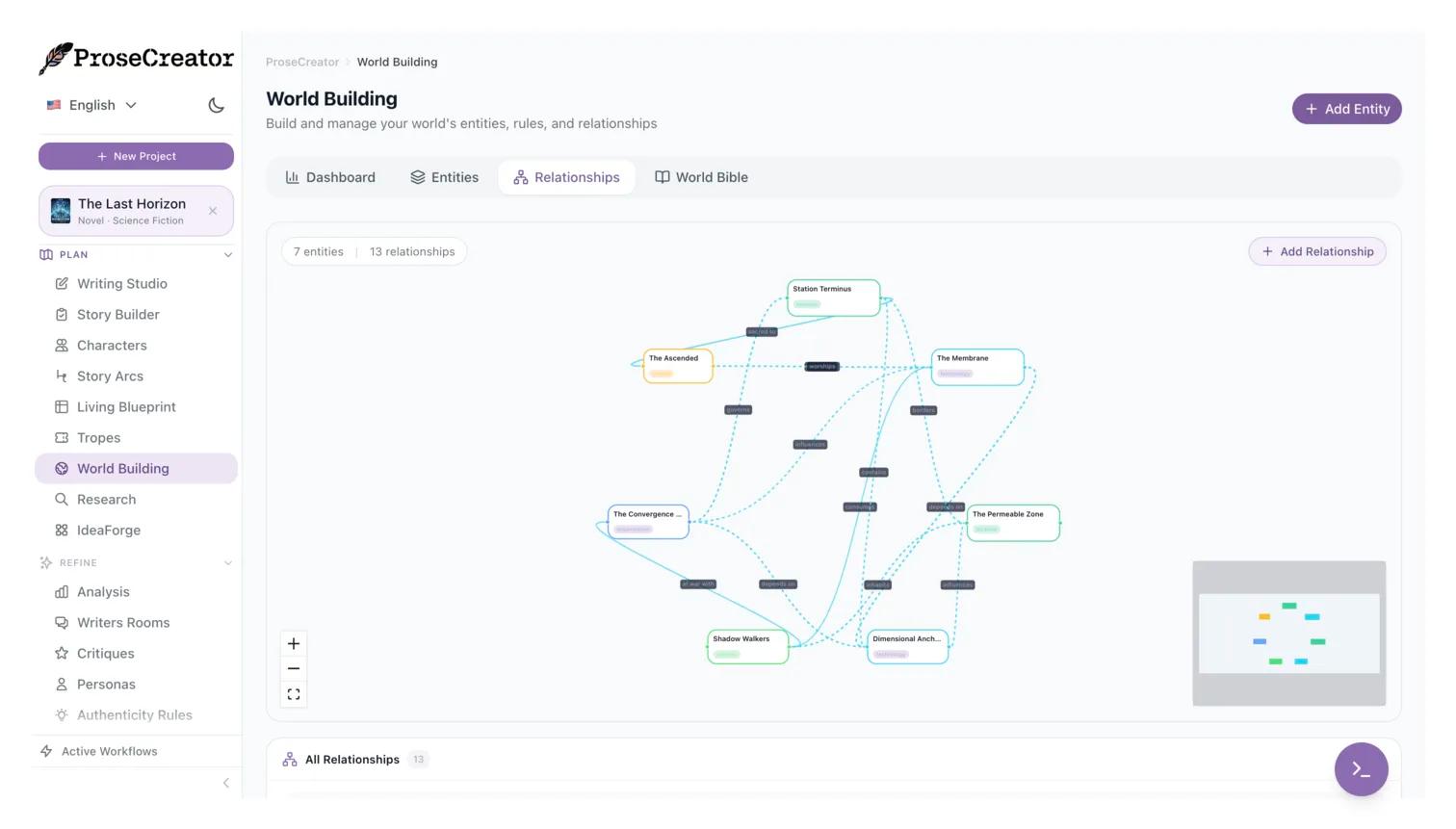
Task: Switch to the Entities tab
Action: 444,177
